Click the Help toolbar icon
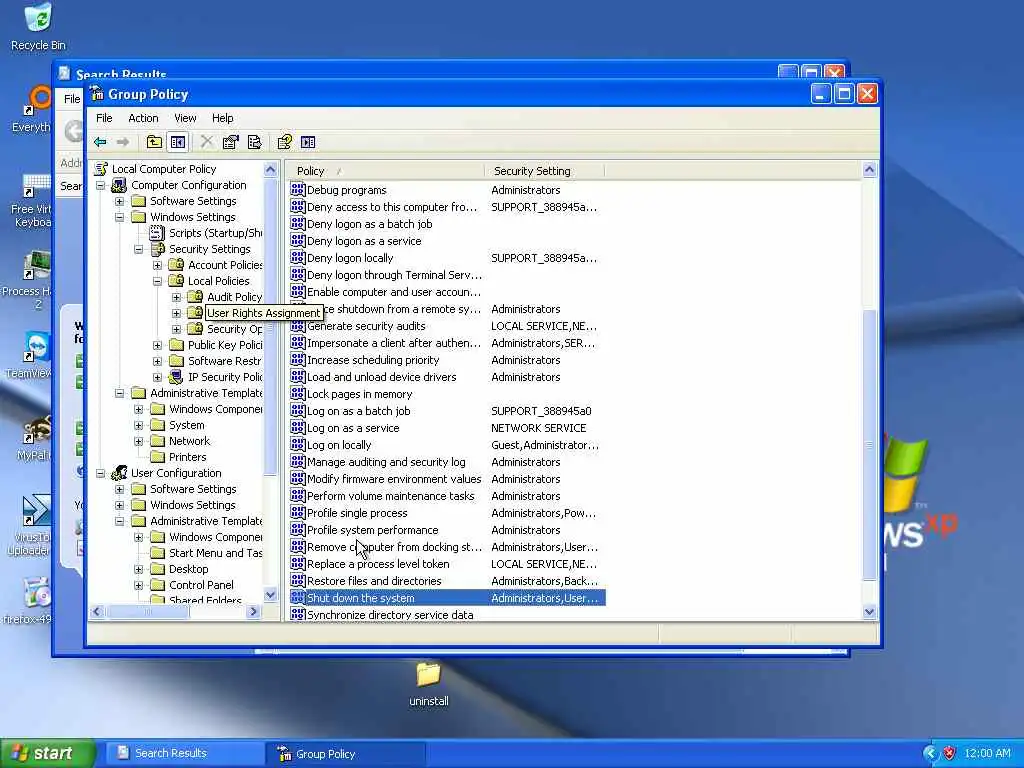Screen dimensions: 1024x768 coord(284,142)
